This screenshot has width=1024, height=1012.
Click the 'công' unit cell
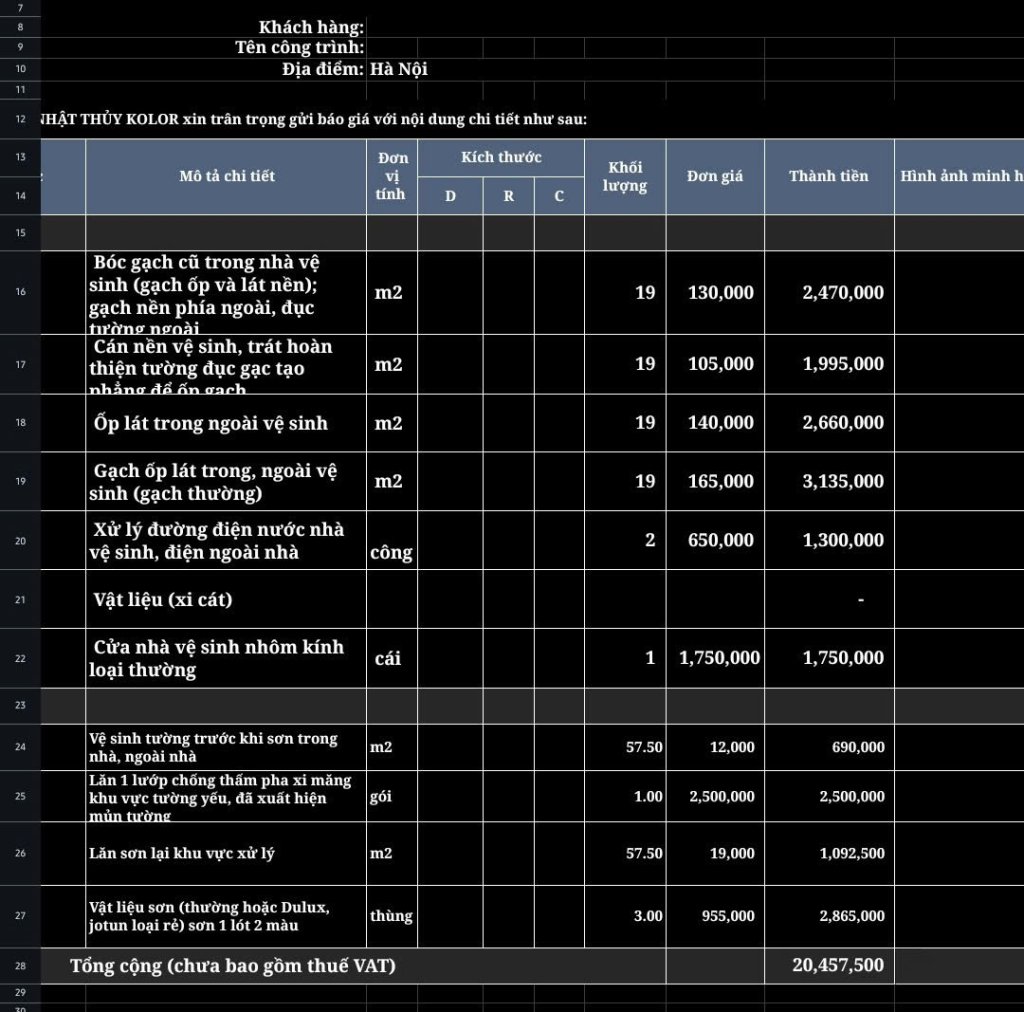coord(392,541)
